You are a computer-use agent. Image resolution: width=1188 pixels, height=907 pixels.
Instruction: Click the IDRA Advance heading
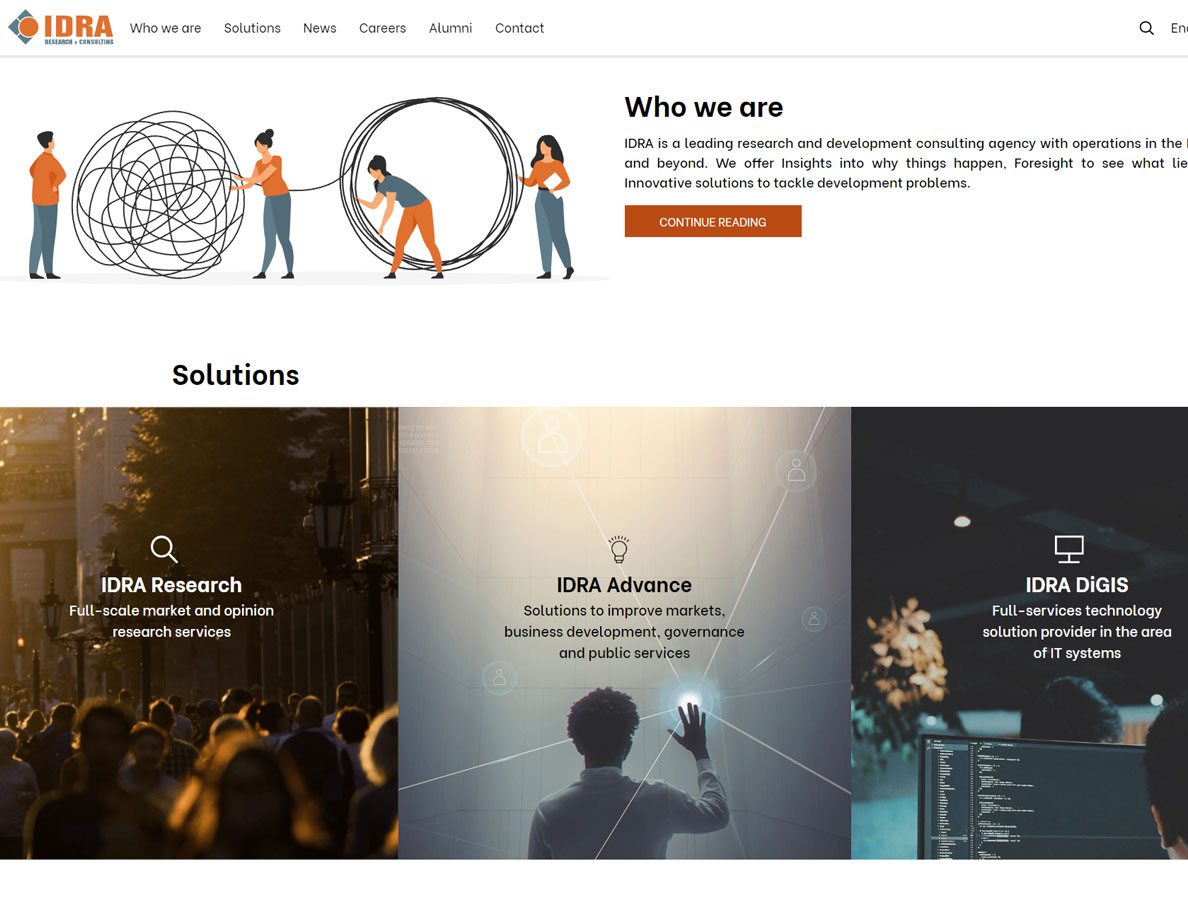point(624,585)
